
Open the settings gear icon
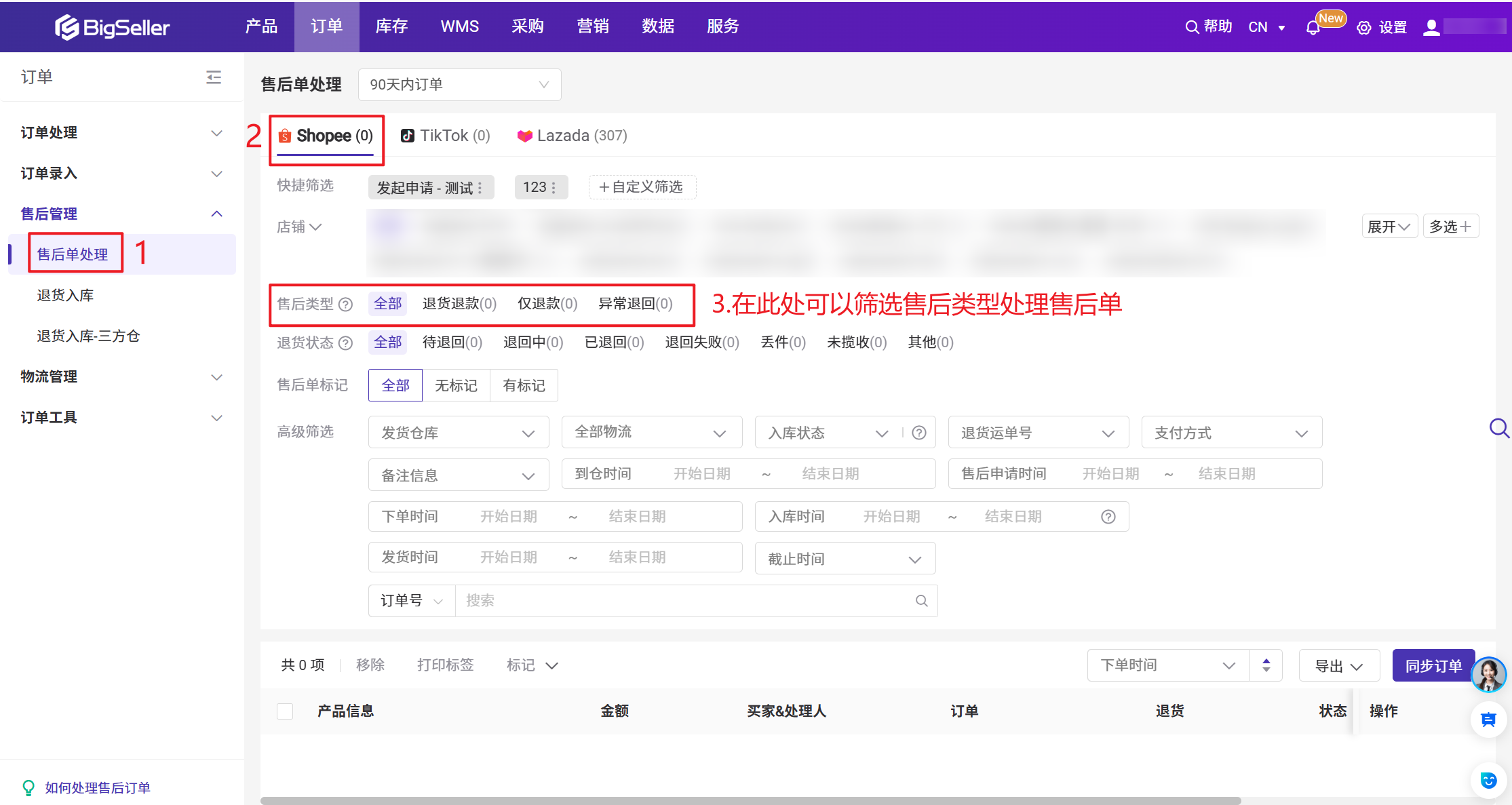(x=1364, y=28)
